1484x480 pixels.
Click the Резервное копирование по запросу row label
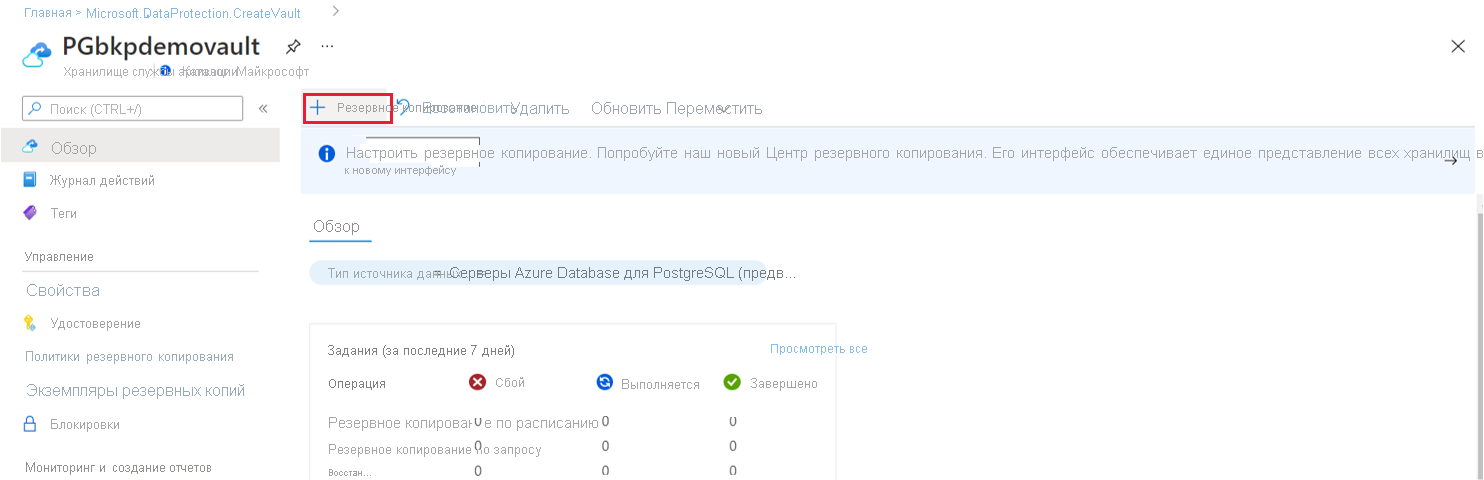435,449
